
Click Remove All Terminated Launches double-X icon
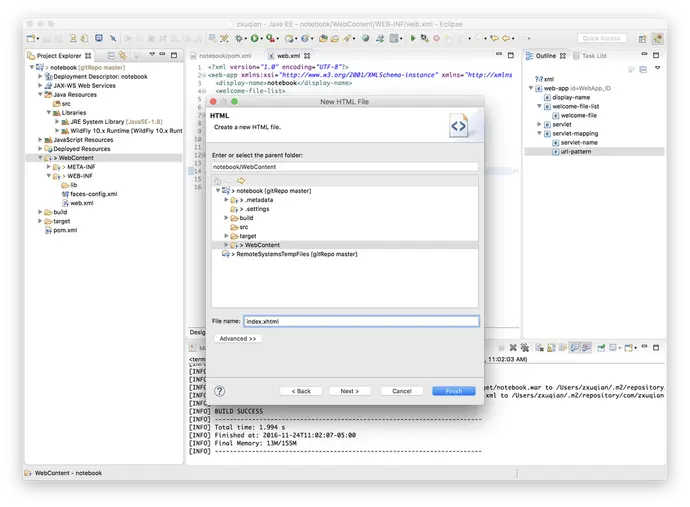click(x=525, y=348)
